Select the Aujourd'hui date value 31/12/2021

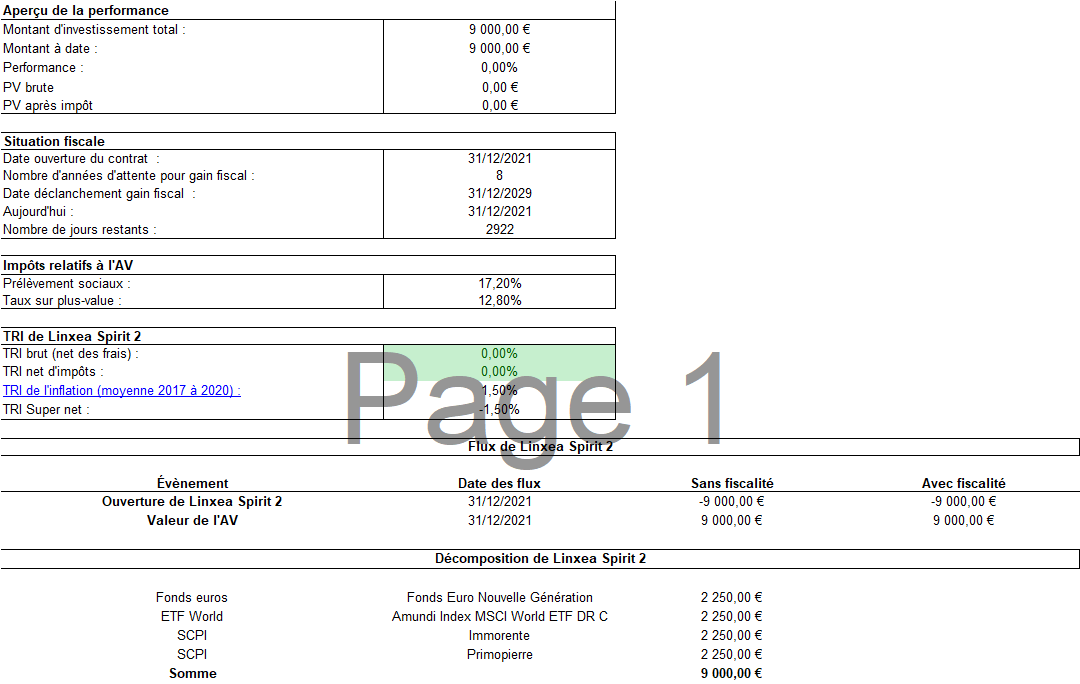[499, 211]
